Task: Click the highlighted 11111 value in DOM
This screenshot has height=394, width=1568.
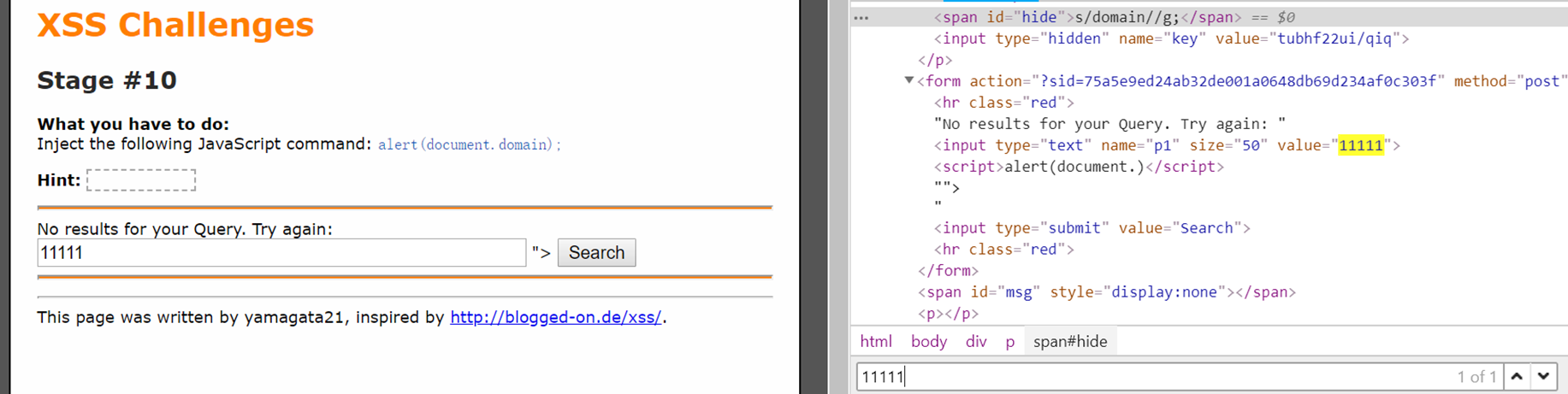Action: (x=1360, y=145)
